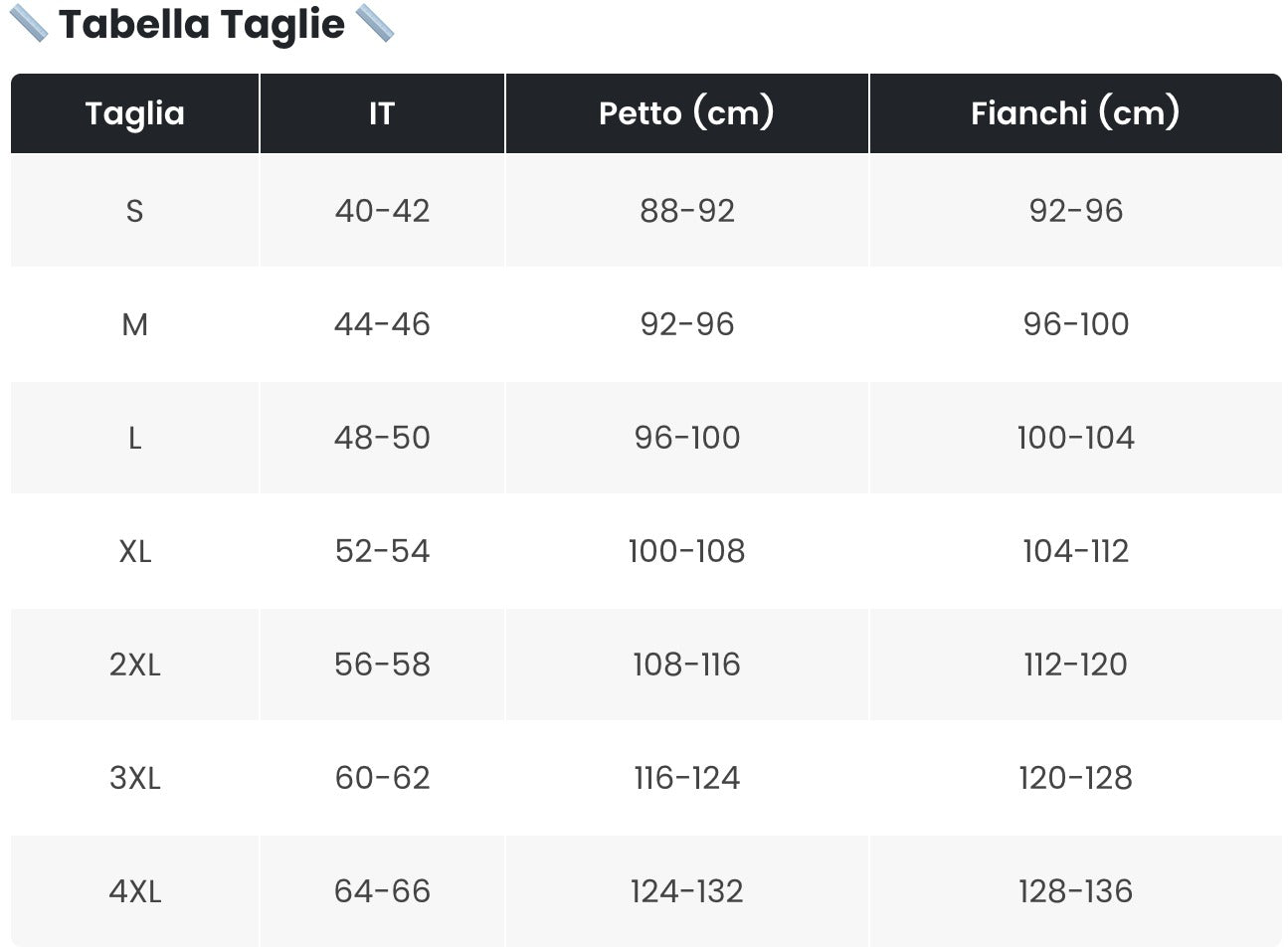
Task: Select the IT column header
Action: (x=382, y=113)
